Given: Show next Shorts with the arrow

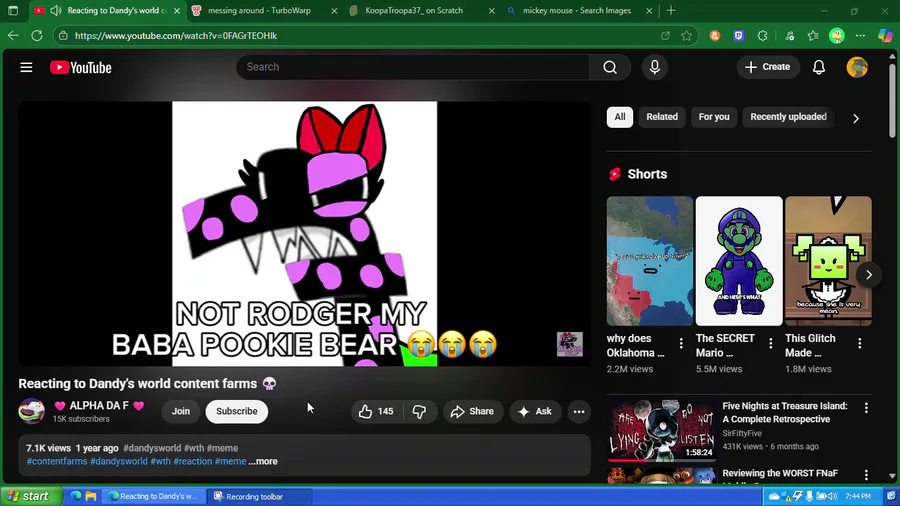Looking at the screenshot, I should (x=868, y=275).
